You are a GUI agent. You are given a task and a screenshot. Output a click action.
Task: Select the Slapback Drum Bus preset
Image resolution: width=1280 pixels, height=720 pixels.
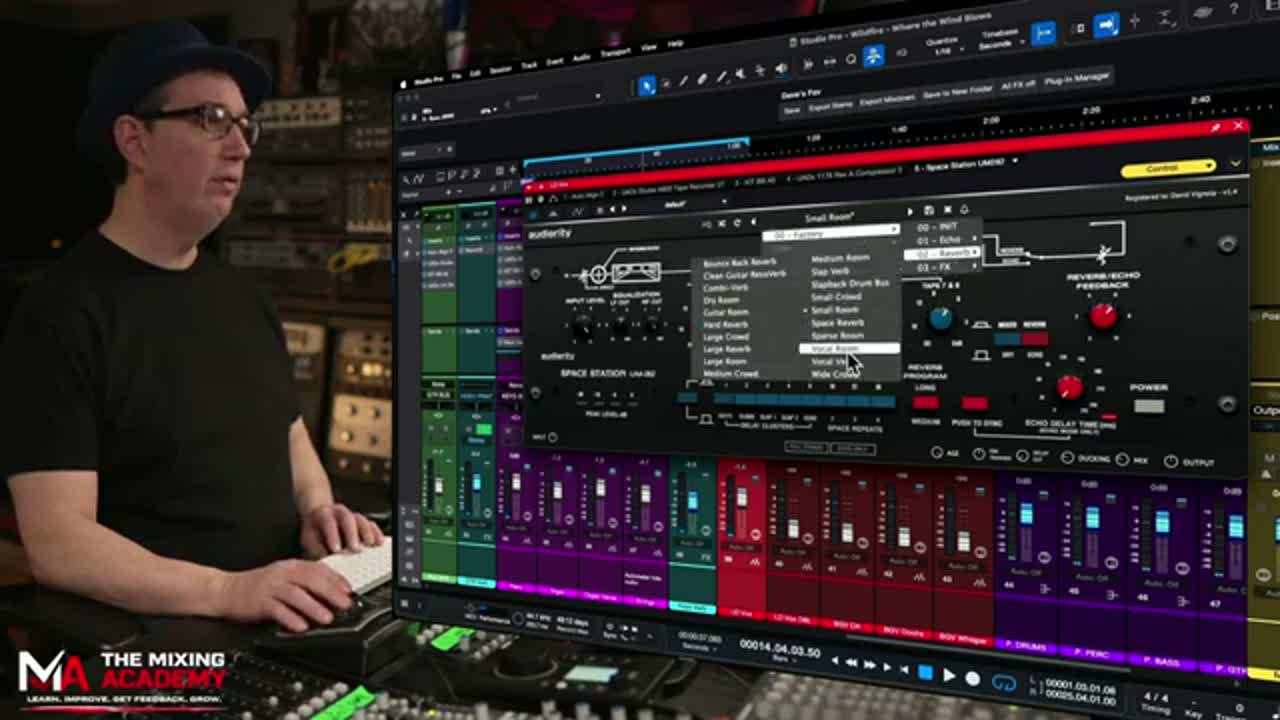tap(850, 284)
